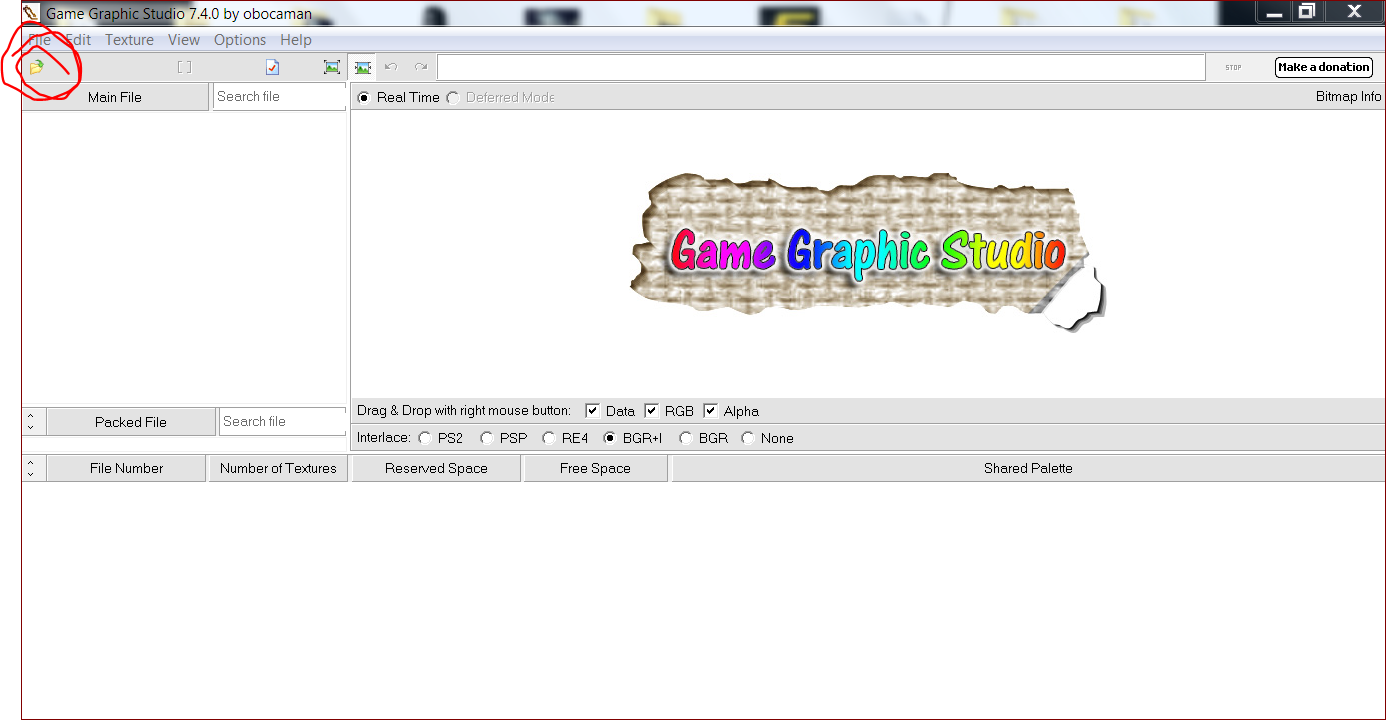Maximize the Game Graphic Studio window
Image resolution: width=1386 pixels, height=720 pixels.
pyautogui.click(x=1306, y=11)
